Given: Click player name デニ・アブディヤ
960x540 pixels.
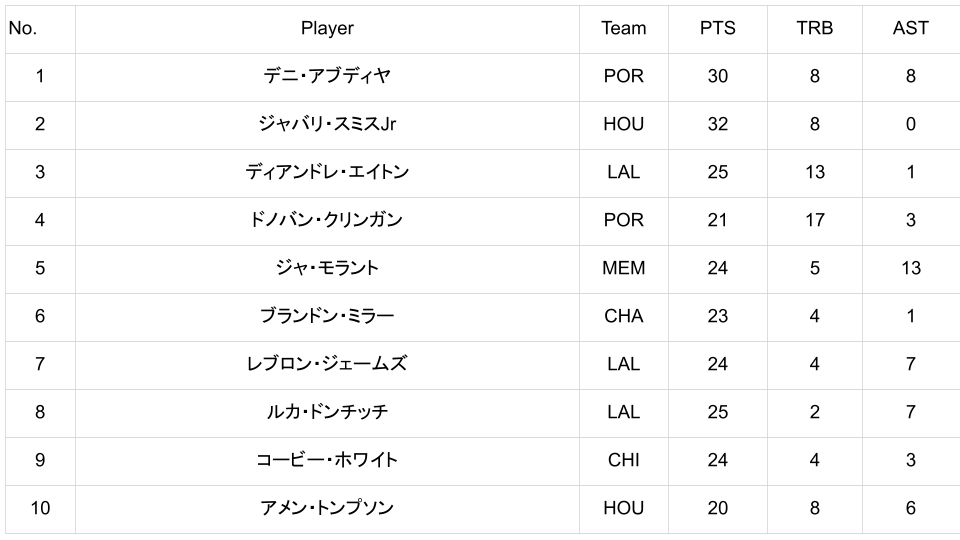Looking at the screenshot, I should (327, 77).
